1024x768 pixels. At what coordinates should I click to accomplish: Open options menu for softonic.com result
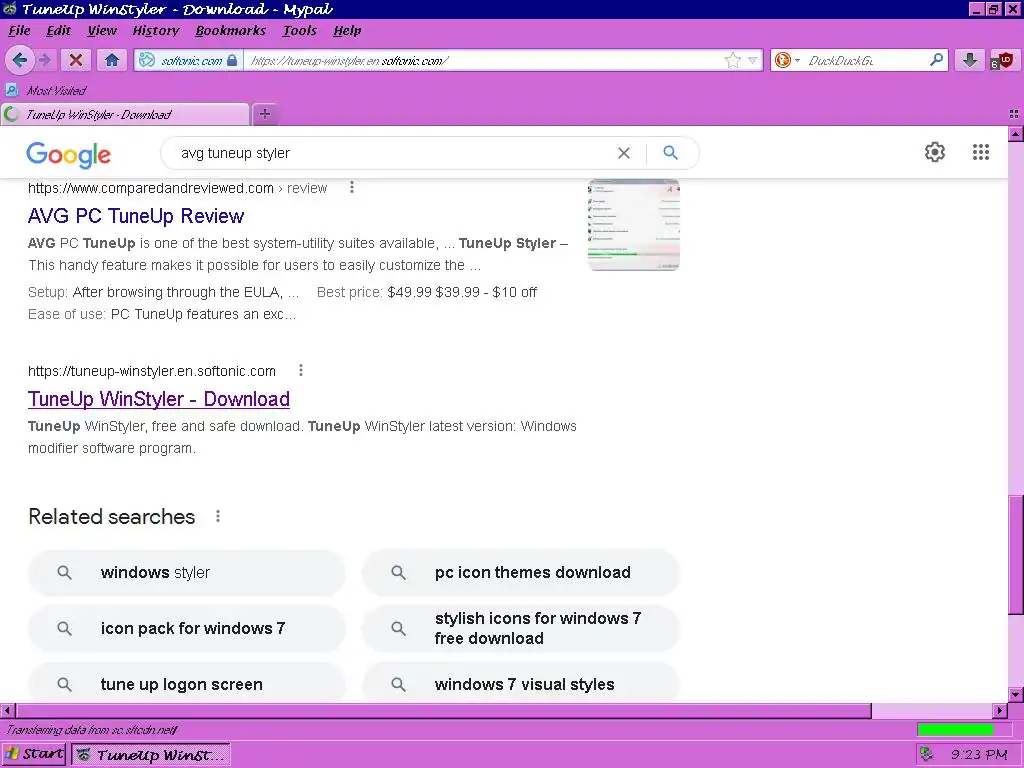tap(300, 370)
